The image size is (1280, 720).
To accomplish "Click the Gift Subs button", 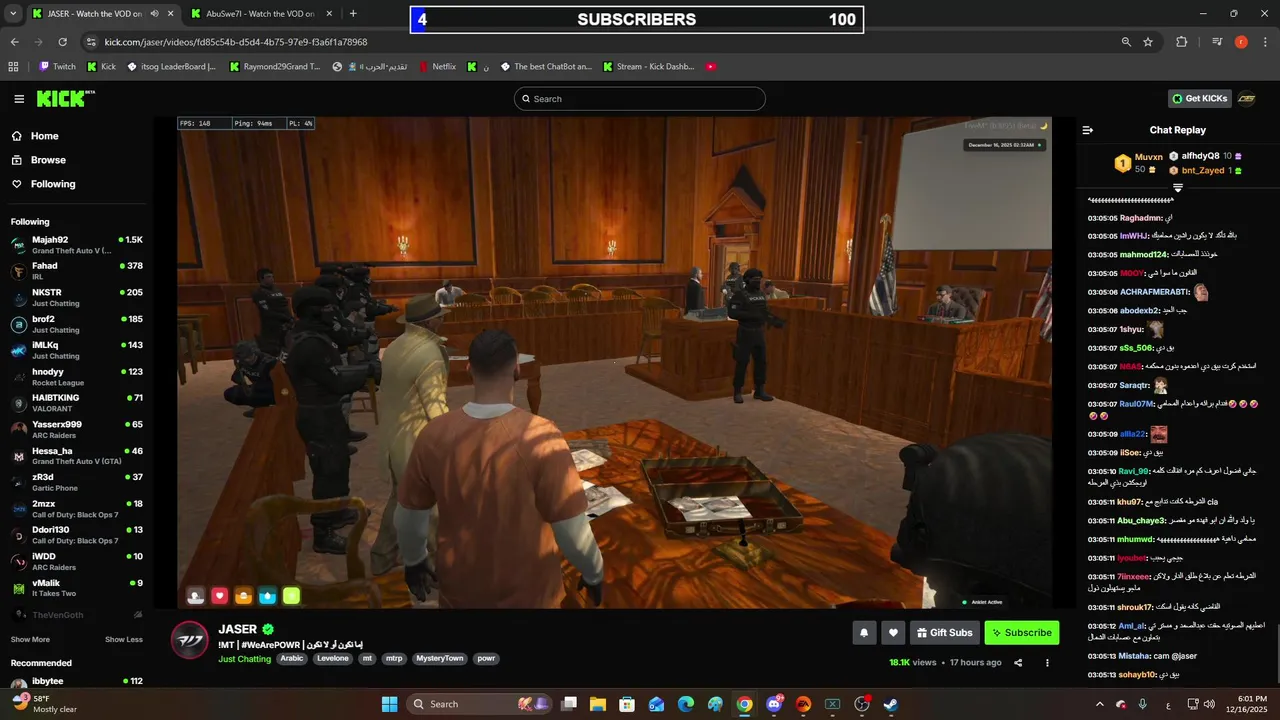I will pyautogui.click(x=944, y=632).
